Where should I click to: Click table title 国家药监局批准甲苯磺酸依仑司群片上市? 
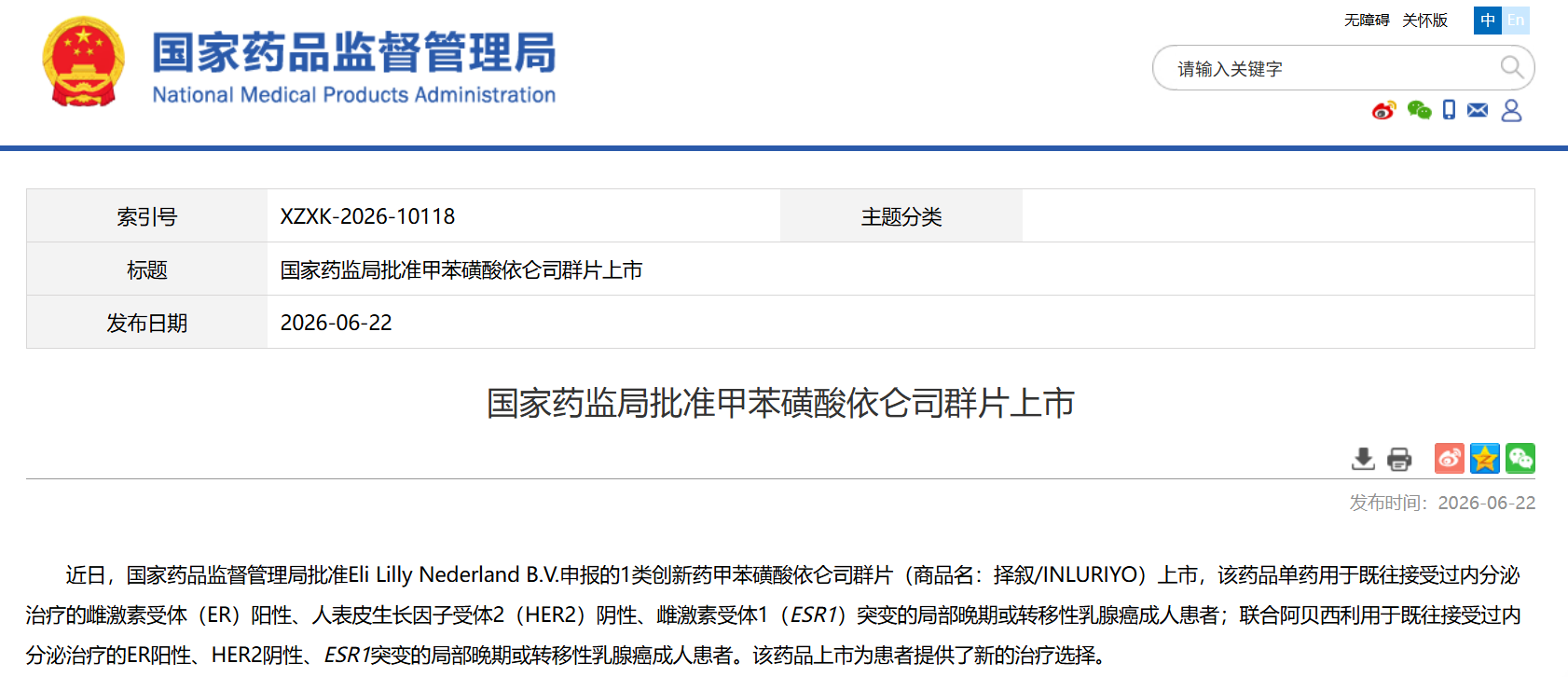[461, 269]
